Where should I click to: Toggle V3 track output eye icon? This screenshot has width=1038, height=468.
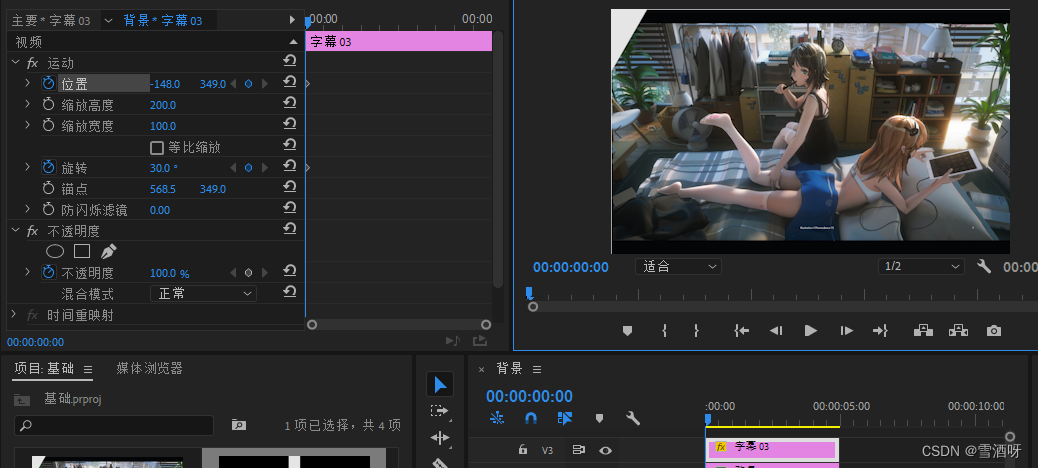tap(605, 450)
